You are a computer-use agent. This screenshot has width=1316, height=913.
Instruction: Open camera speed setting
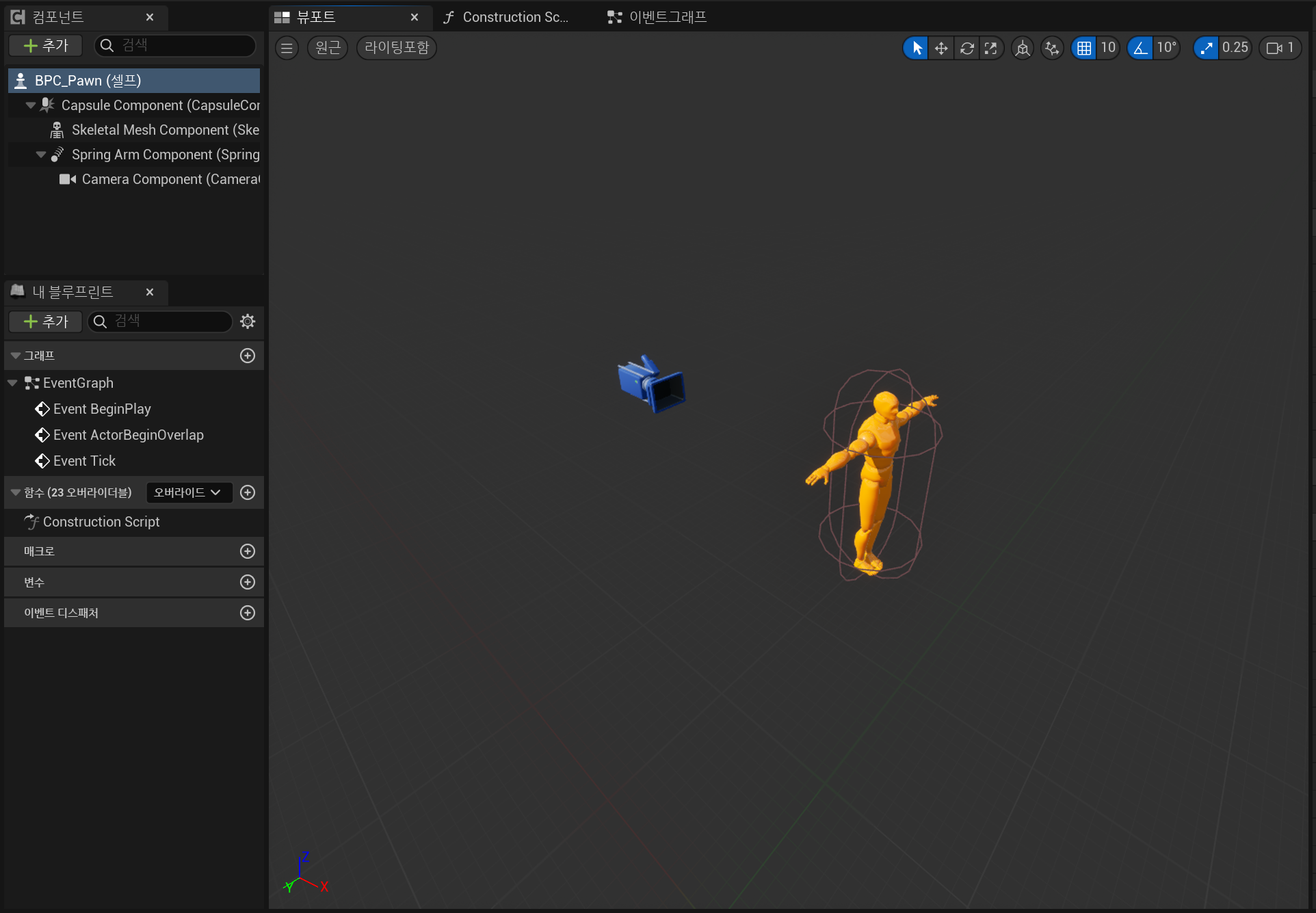[x=1280, y=48]
